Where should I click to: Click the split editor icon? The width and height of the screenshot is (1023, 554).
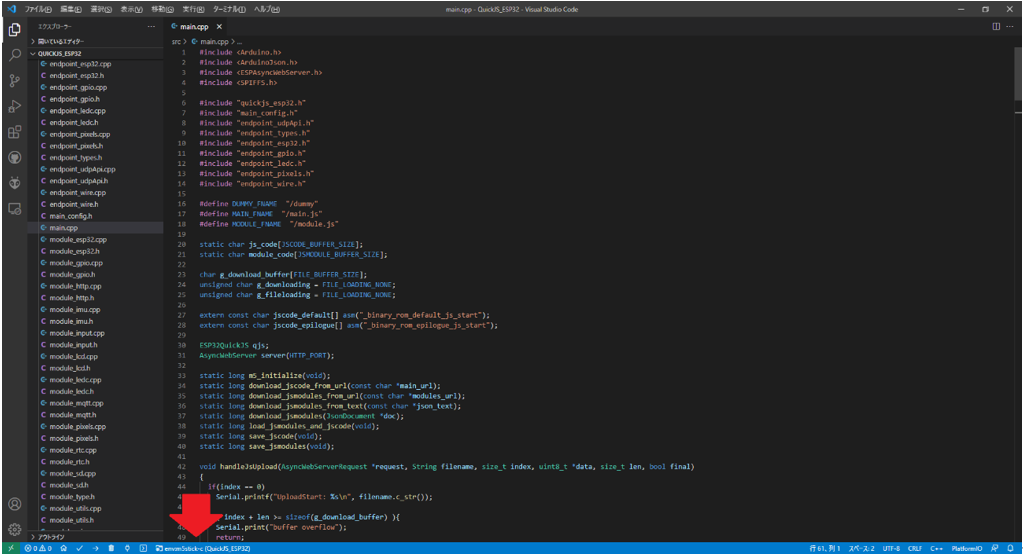click(996, 27)
